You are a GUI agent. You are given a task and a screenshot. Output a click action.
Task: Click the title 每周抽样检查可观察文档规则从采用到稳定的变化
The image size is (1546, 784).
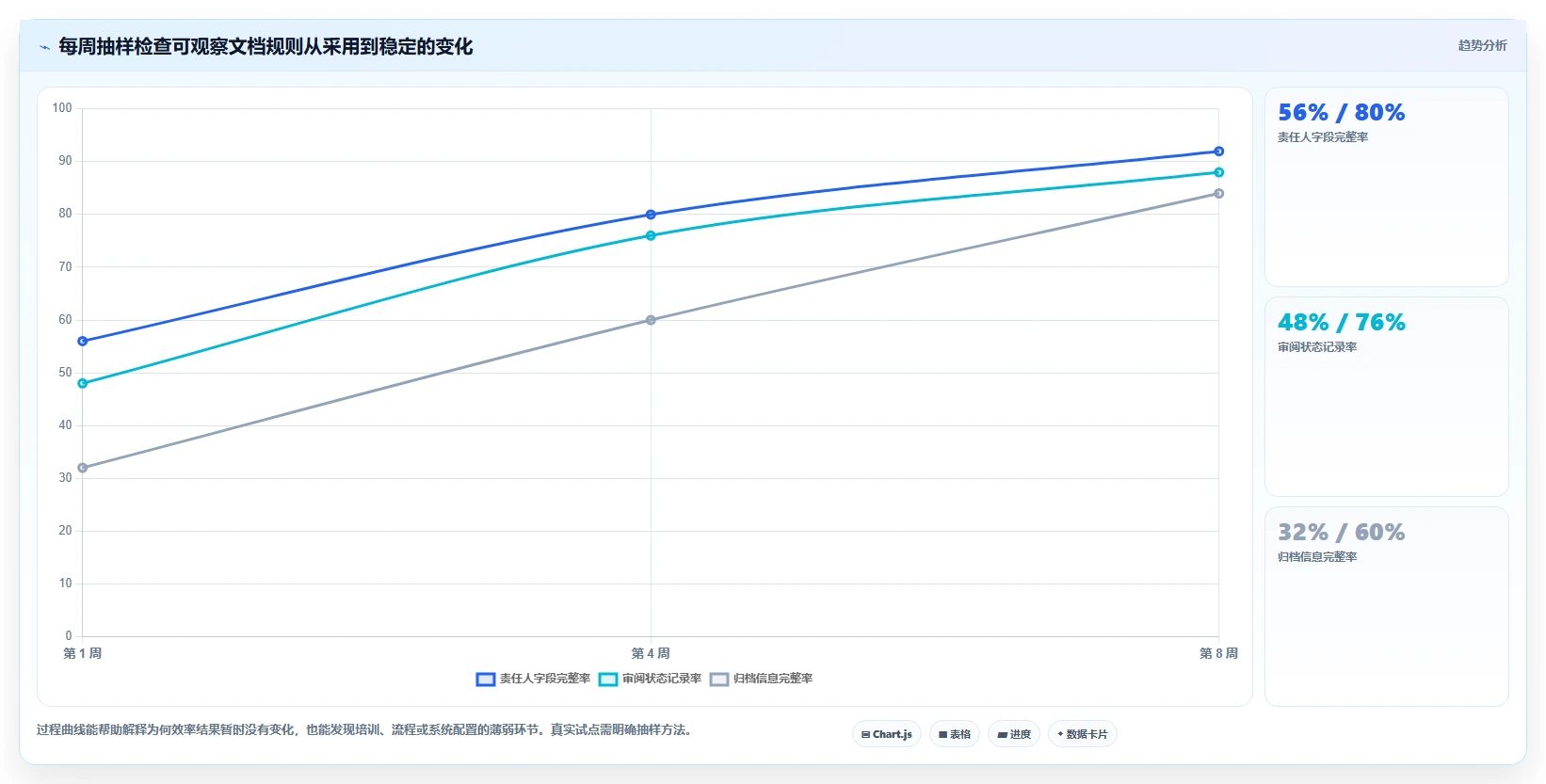coord(266,47)
